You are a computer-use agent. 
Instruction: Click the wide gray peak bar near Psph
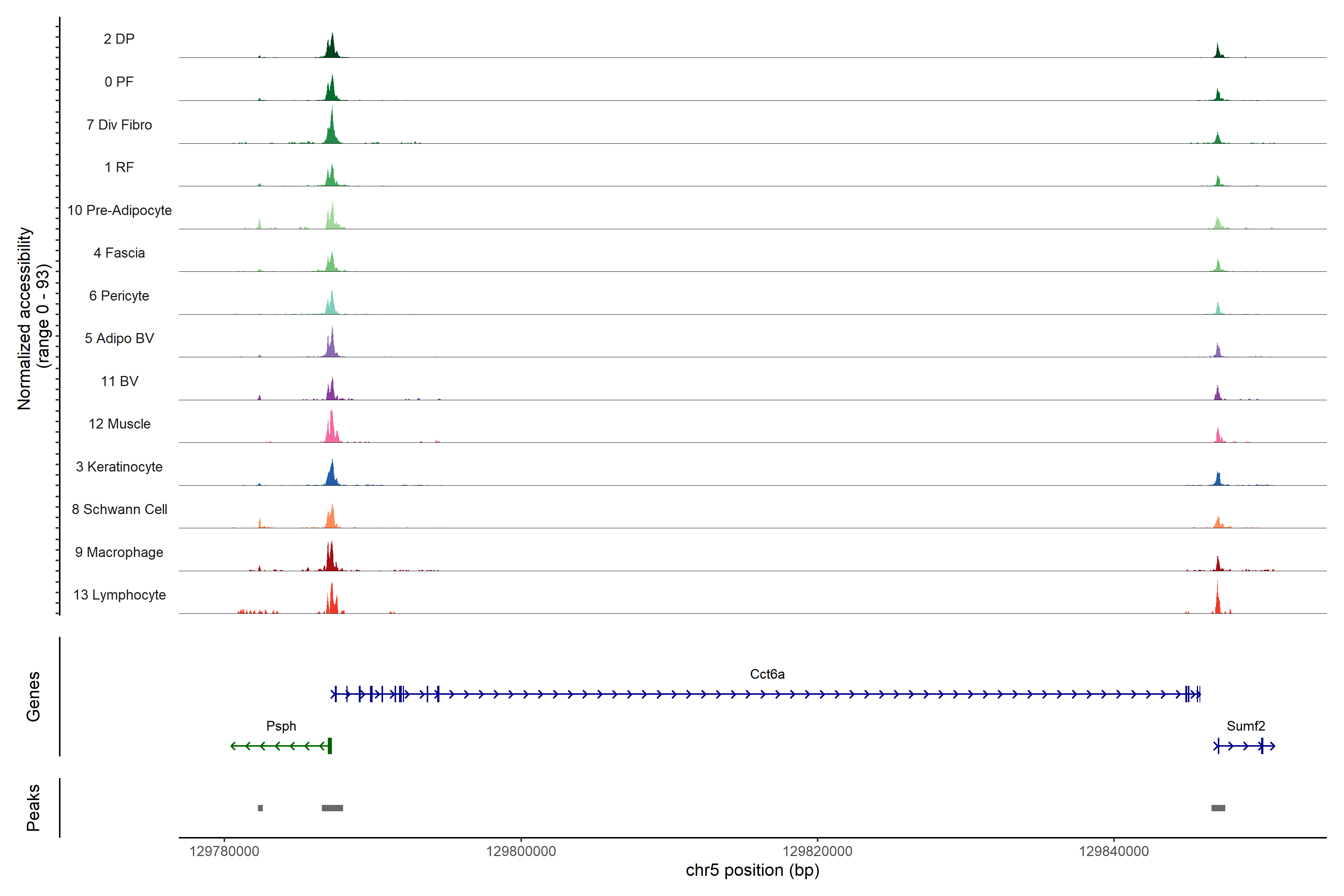tap(332, 808)
